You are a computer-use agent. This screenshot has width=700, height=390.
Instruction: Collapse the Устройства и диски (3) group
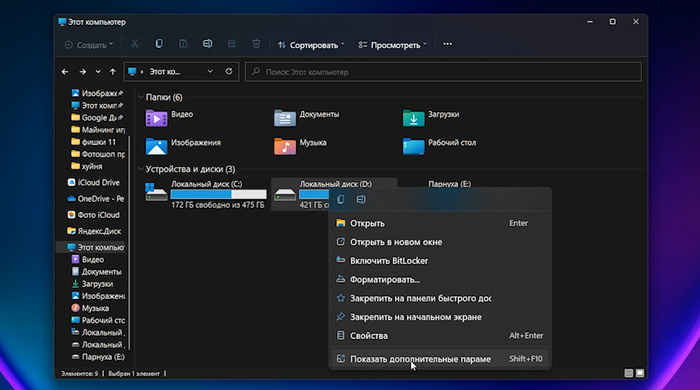point(141,169)
